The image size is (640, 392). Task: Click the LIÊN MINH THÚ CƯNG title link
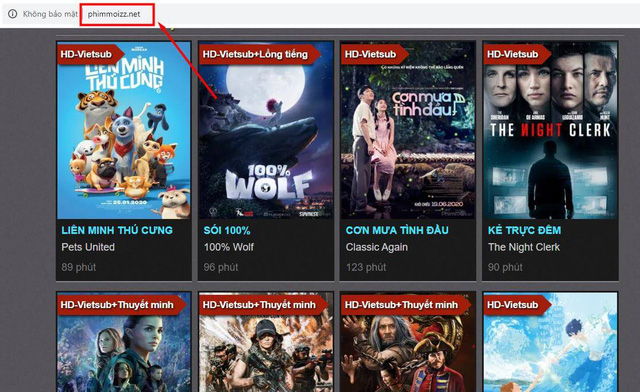(117, 230)
